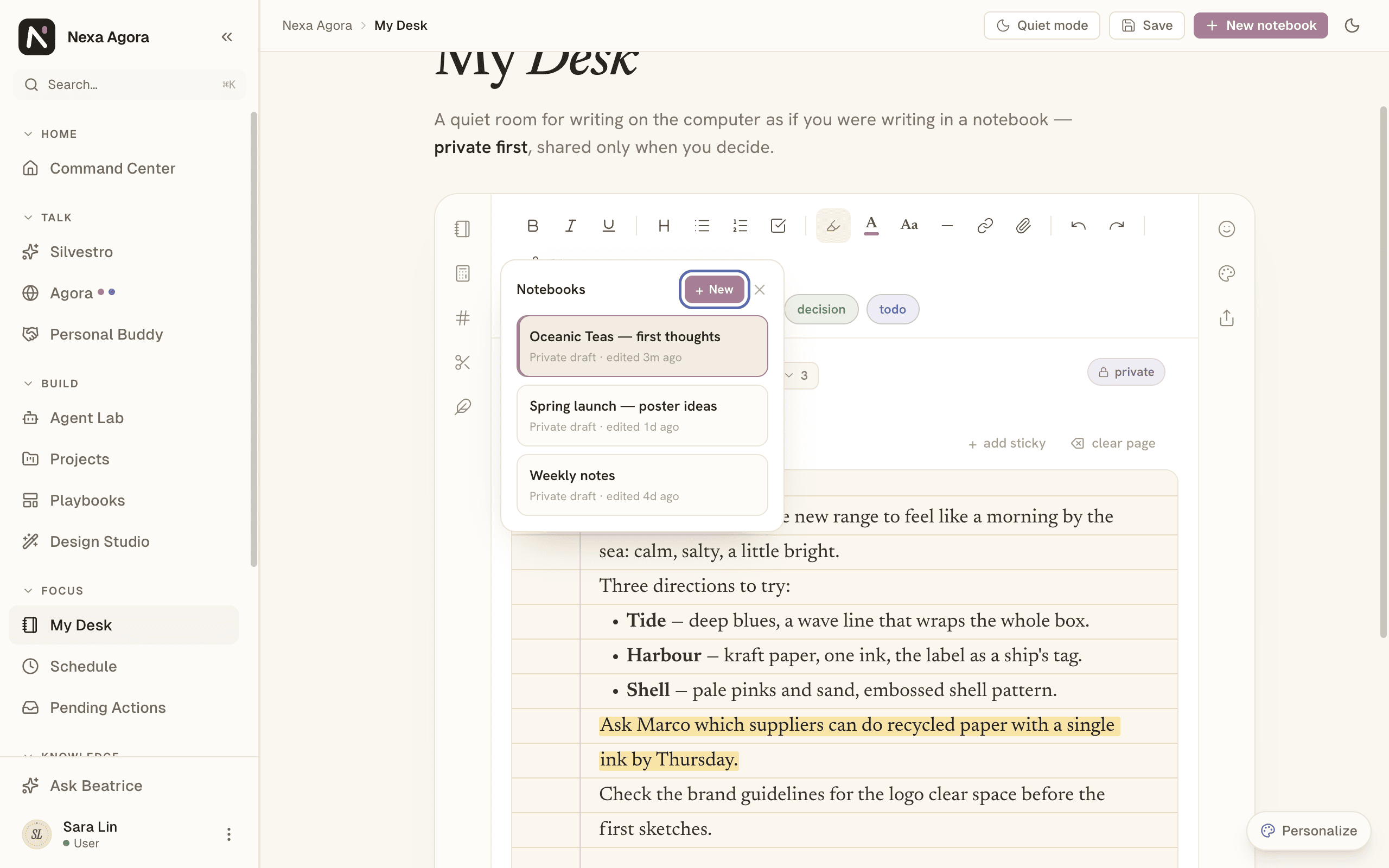The width and height of the screenshot is (1389, 868).
Task: Open Spring launch — poster ideas notebook
Action: coord(642,416)
